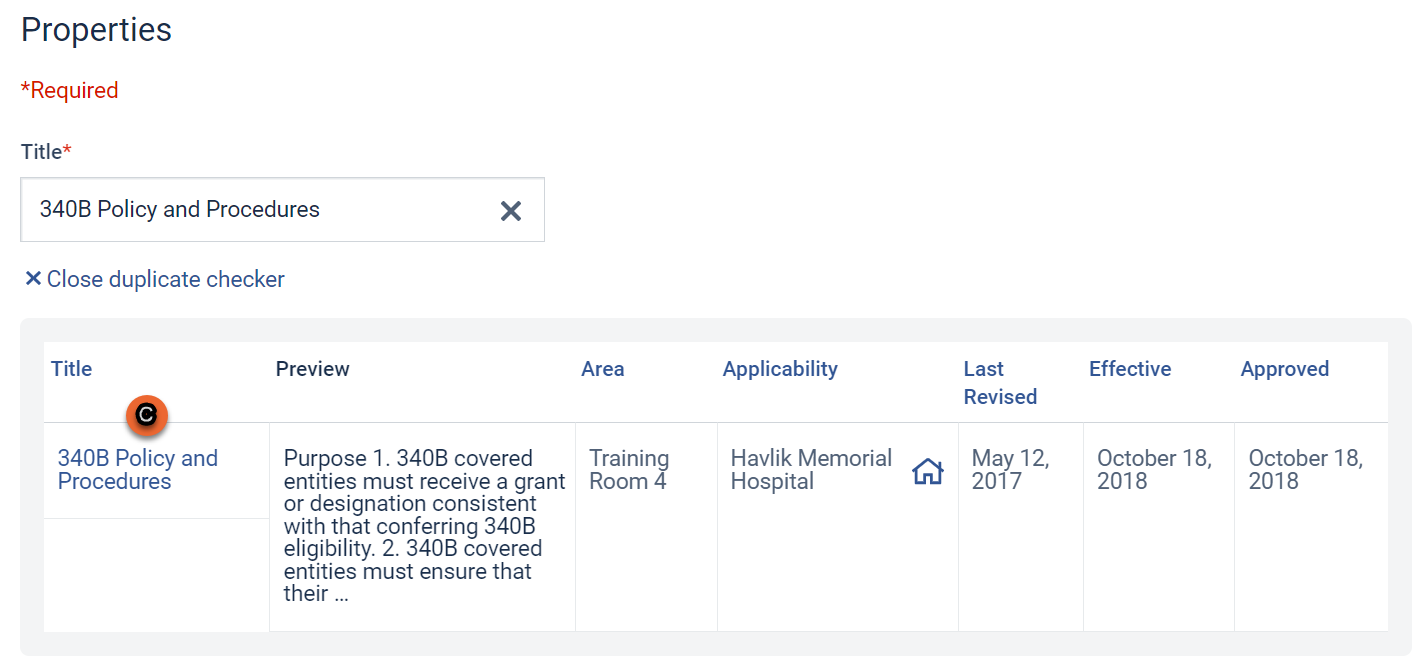Click the home icon beside Havlik Memorial Hospital
1428x670 pixels.
pyautogui.click(x=928, y=470)
